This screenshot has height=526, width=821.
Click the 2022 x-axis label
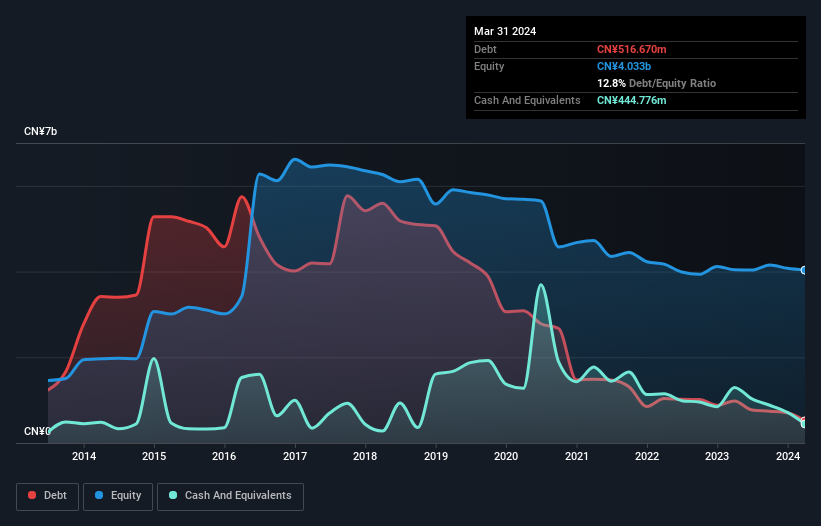(647, 456)
